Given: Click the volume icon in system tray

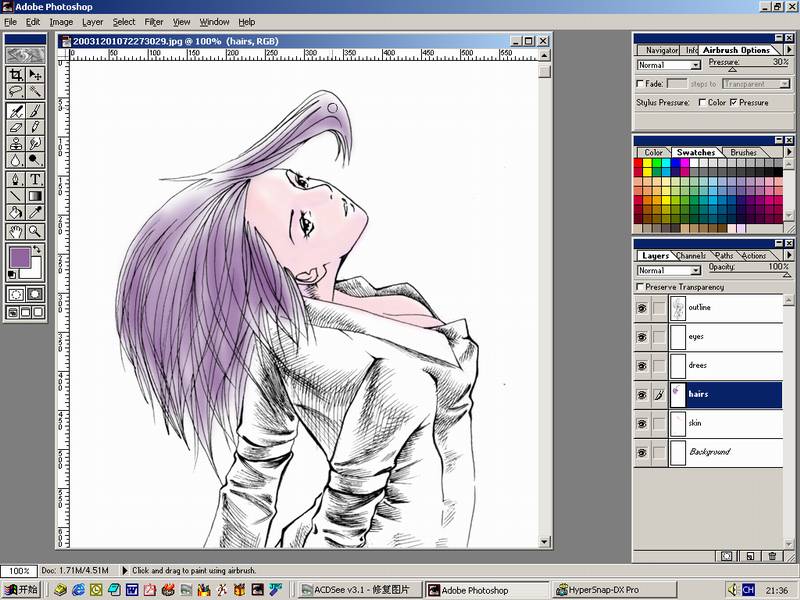Looking at the screenshot, I should coord(732,590).
